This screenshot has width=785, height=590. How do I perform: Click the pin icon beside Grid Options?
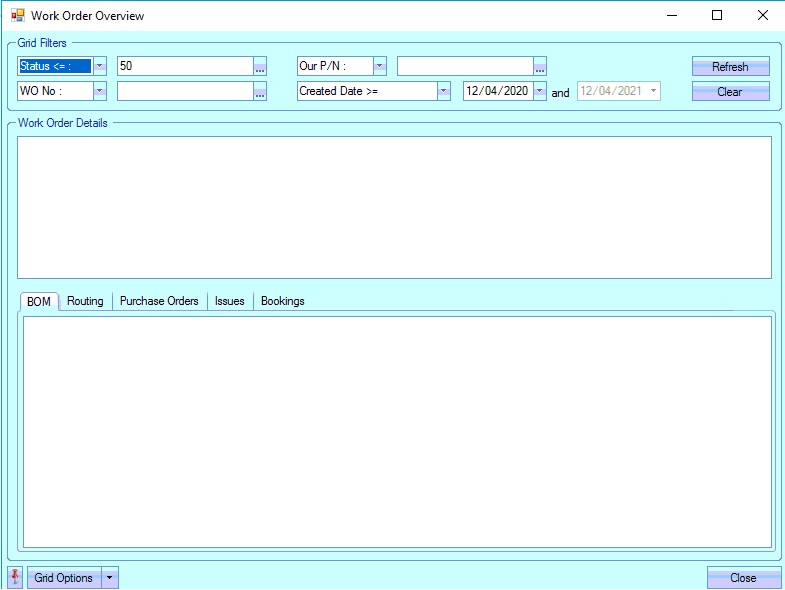tap(15, 578)
